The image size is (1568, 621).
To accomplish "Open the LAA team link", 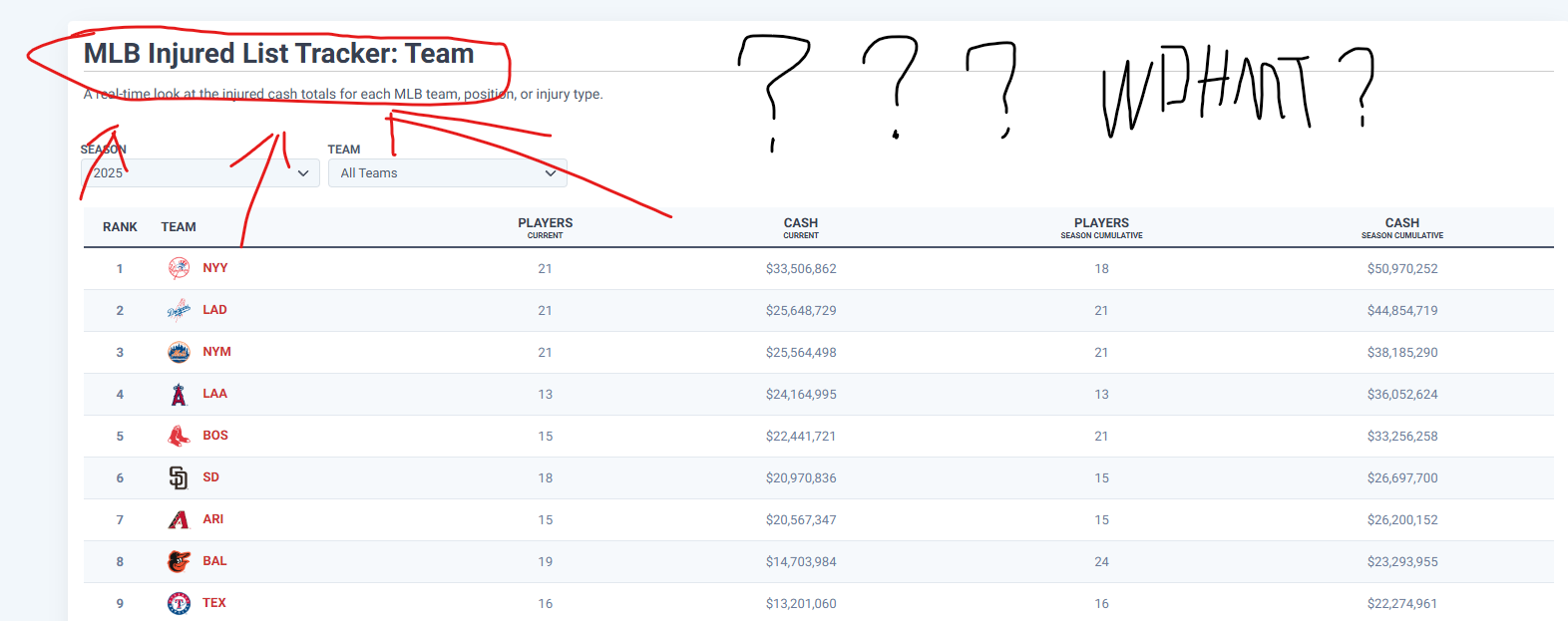I will (214, 394).
